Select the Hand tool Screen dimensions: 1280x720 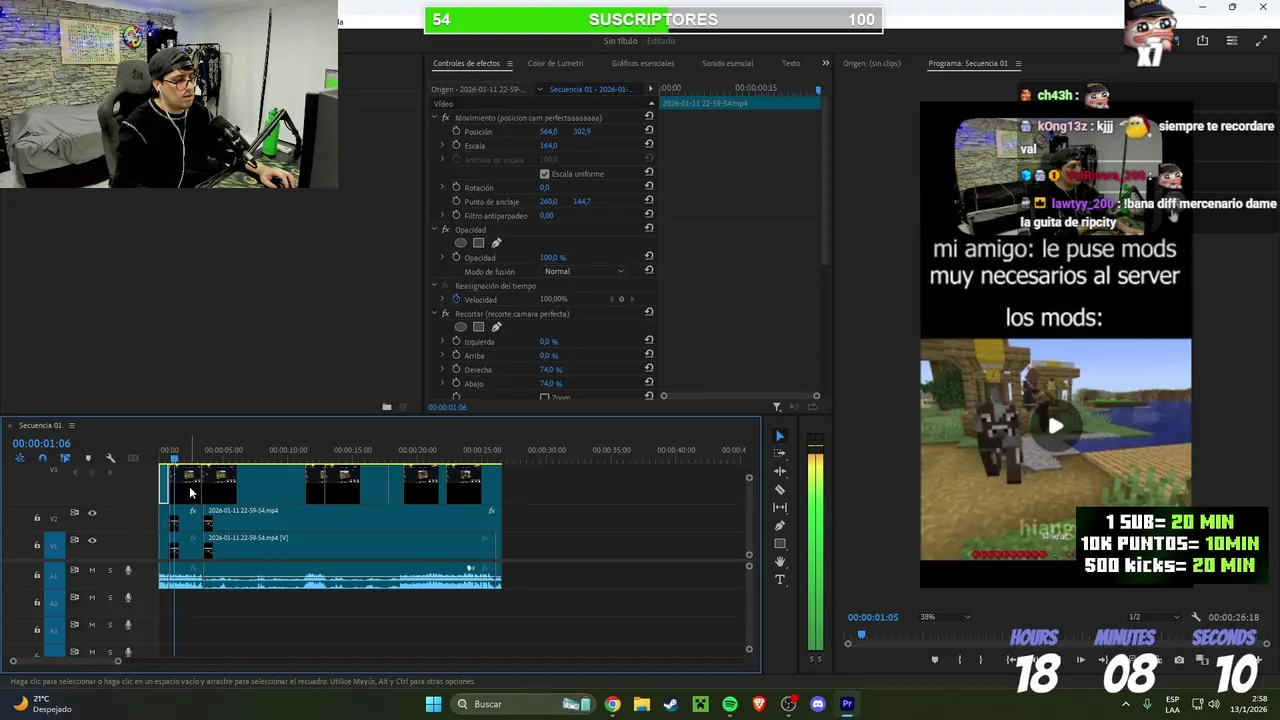[780, 562]
